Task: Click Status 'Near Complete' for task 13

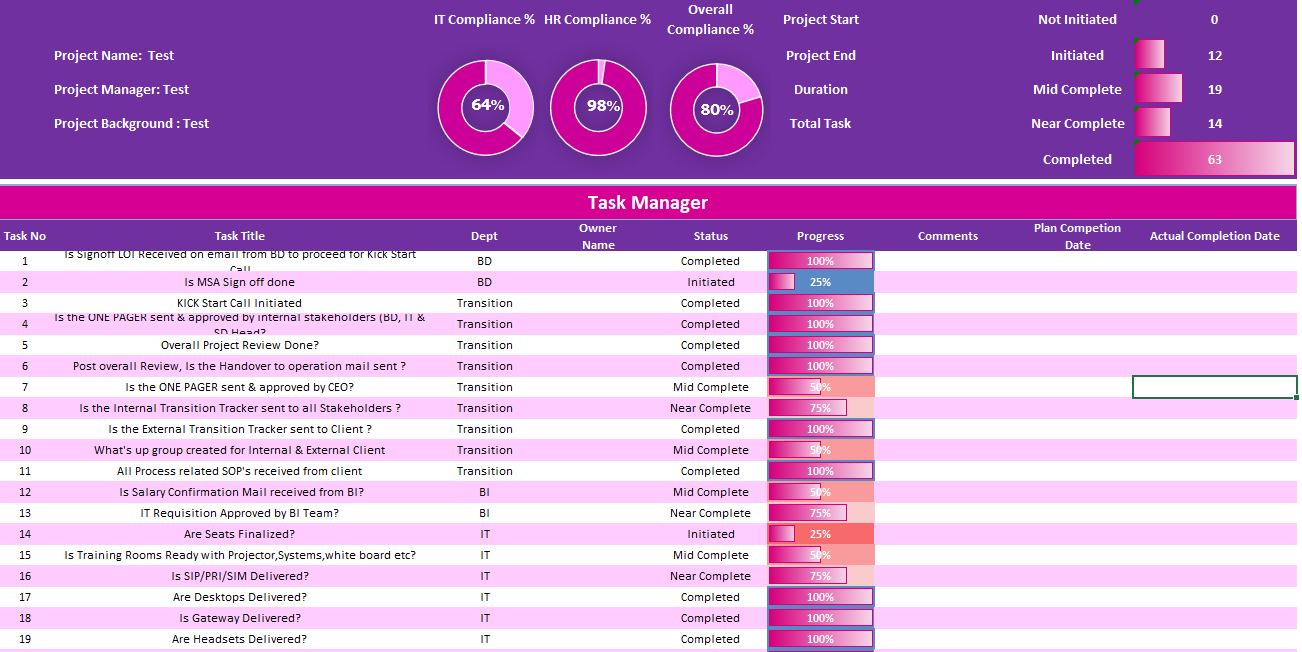Action: 711,513
